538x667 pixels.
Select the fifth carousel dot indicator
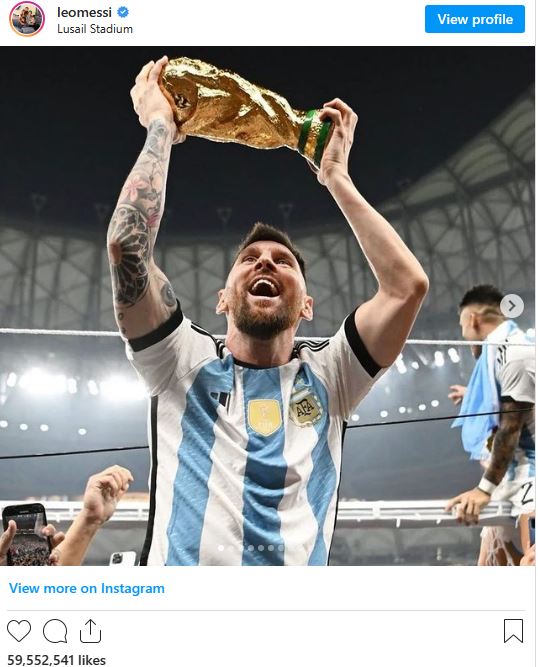point(261,548)
